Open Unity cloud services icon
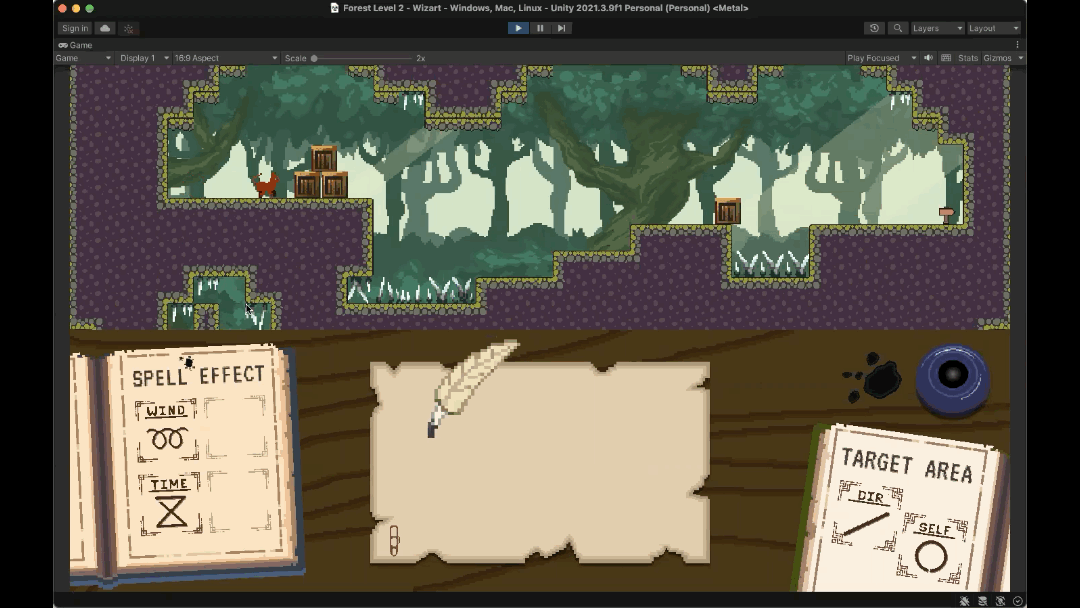1080x608 pixels. click(x=105, y=28)
